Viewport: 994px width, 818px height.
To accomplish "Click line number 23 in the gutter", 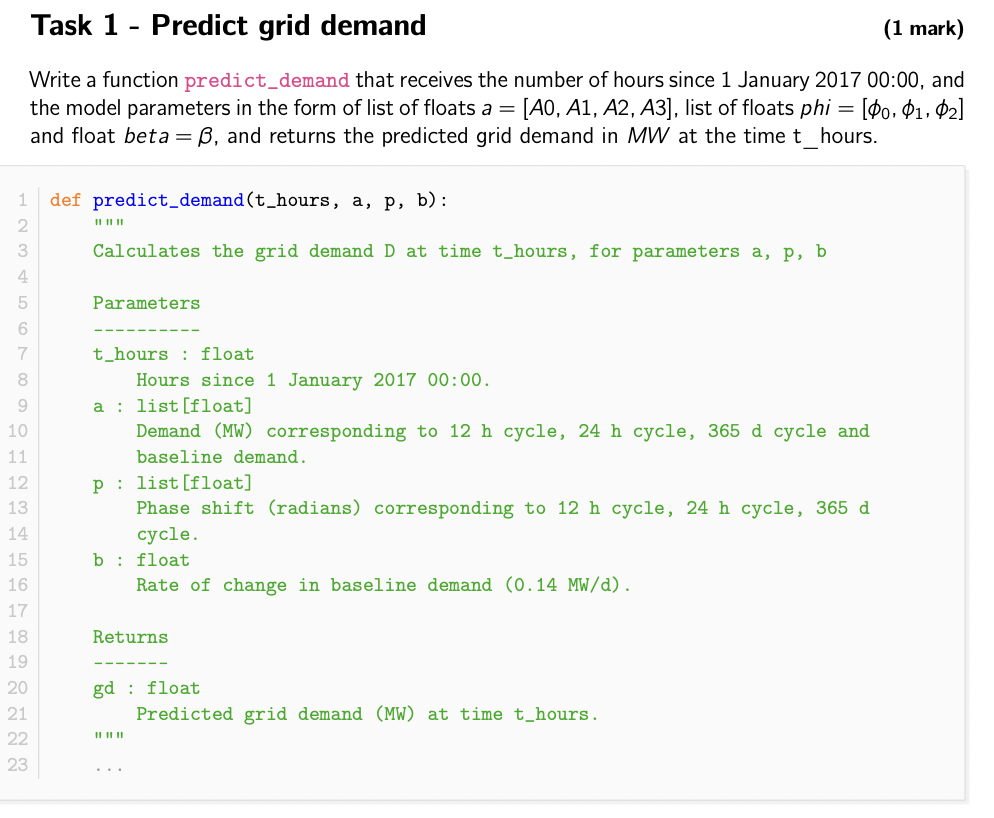I will click(18, 765).
